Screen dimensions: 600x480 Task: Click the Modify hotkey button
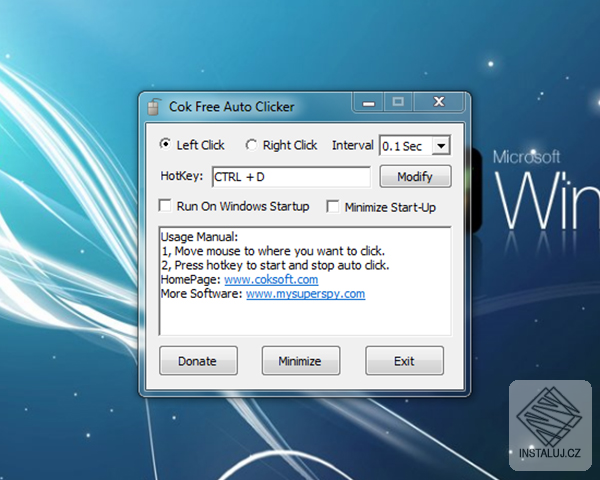(415, 176)
